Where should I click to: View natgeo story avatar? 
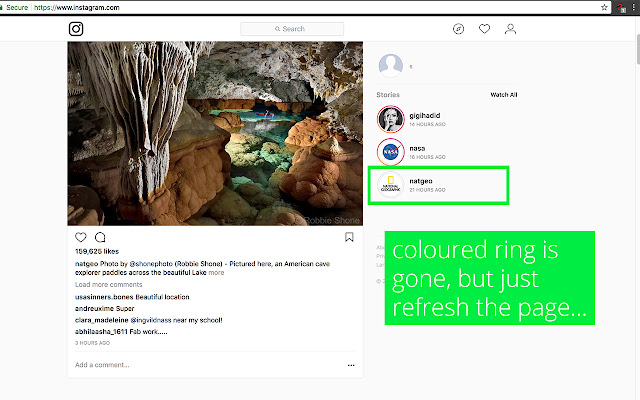point(390,185)
